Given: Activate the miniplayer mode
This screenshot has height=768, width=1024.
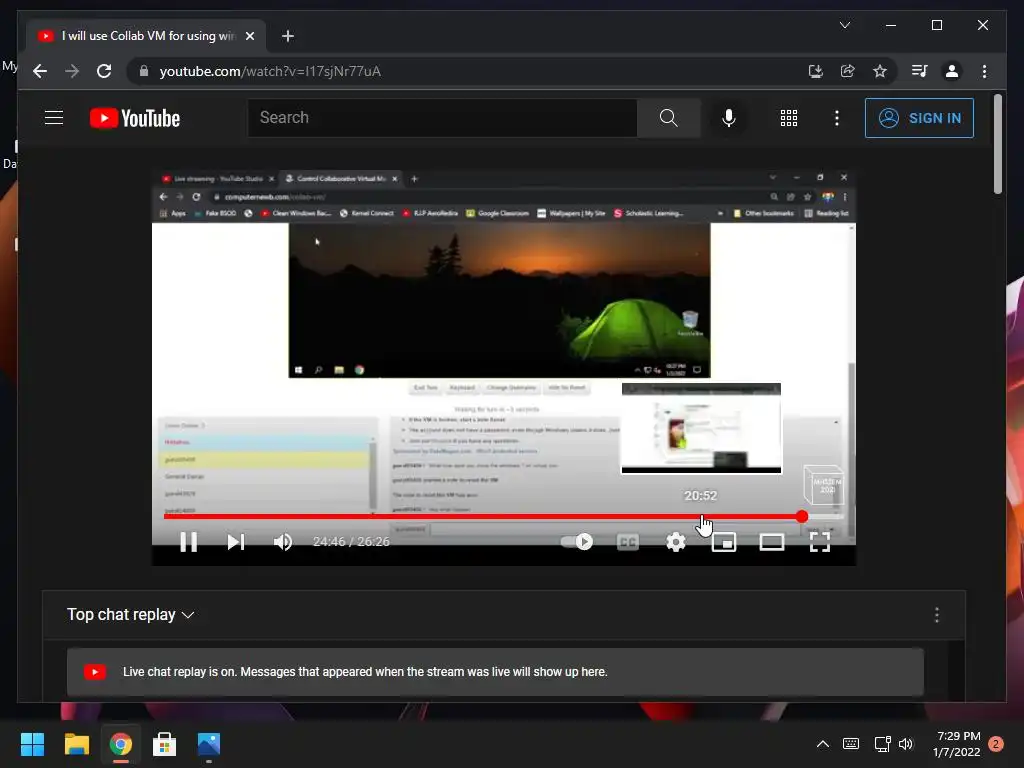Looking at the screenshot, I should click(x=724, y=542).
